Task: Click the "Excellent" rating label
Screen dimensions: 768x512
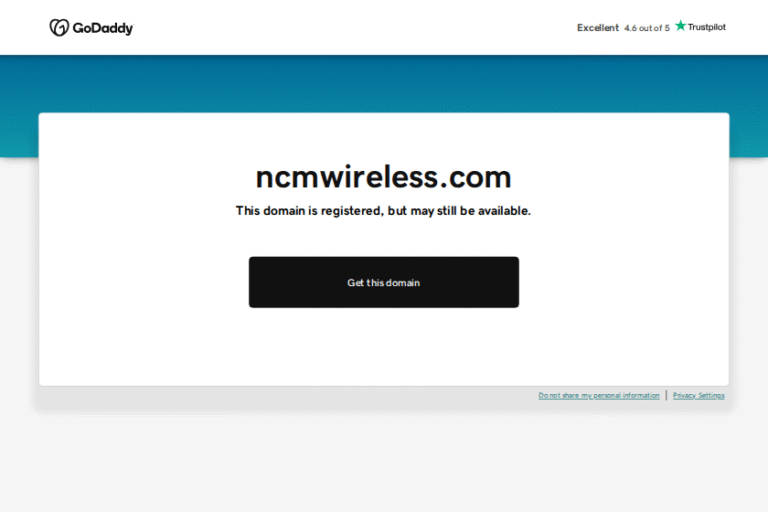Action: 598,28
